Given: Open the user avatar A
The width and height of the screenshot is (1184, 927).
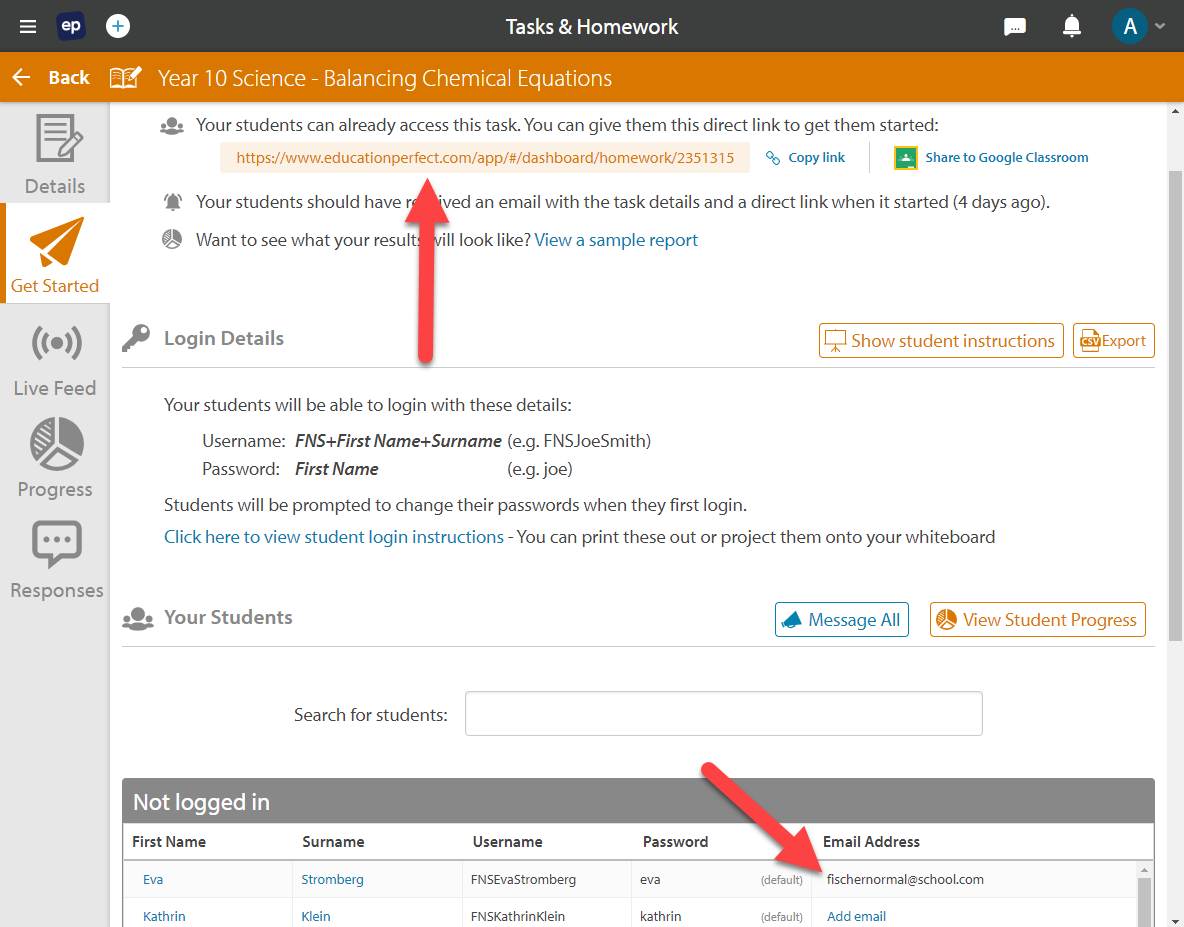Looking at the screenshot, I should pyautogui.click(x=1130, y=26).
